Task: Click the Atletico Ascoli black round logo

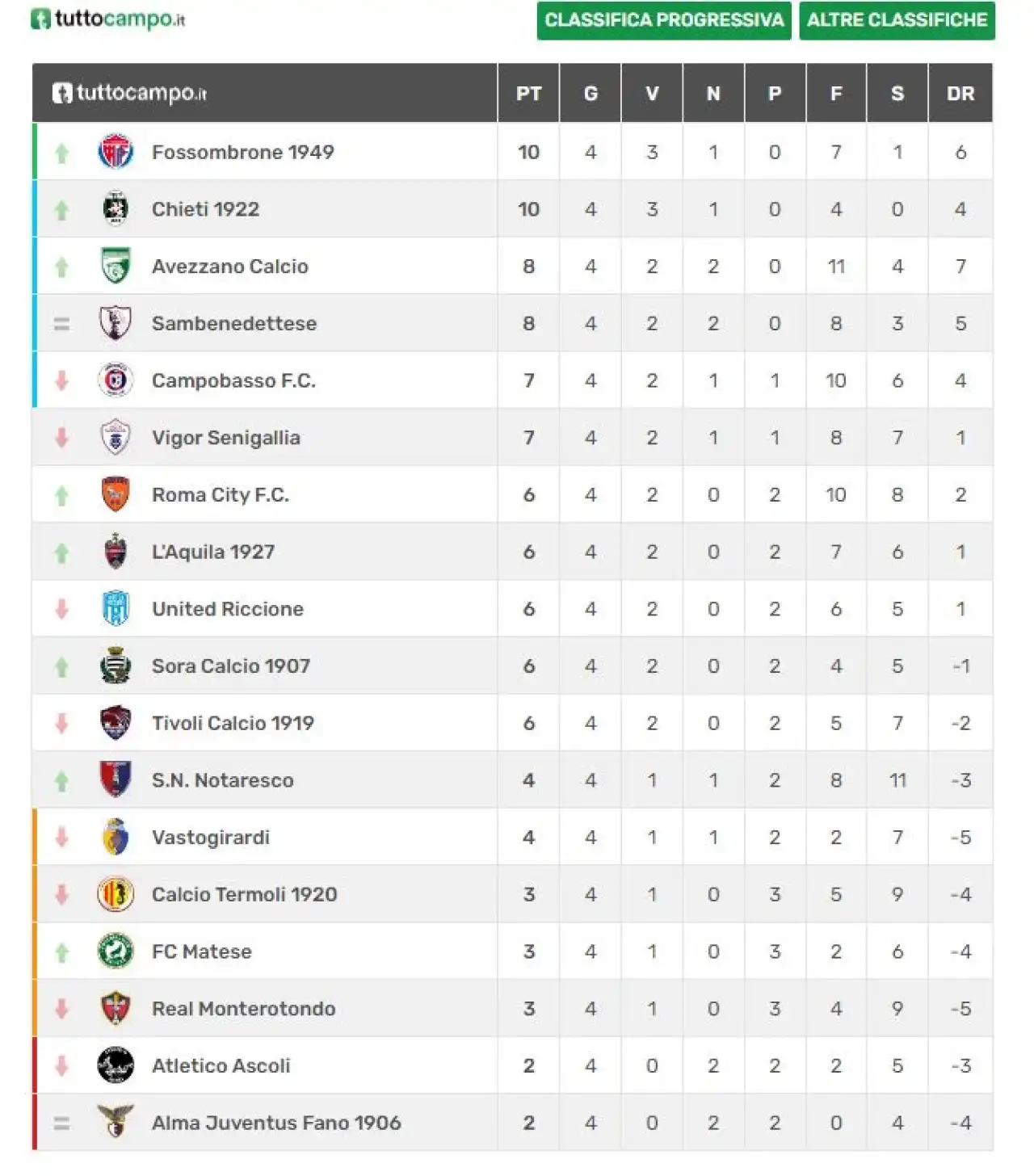Action: pos(116,1065)
